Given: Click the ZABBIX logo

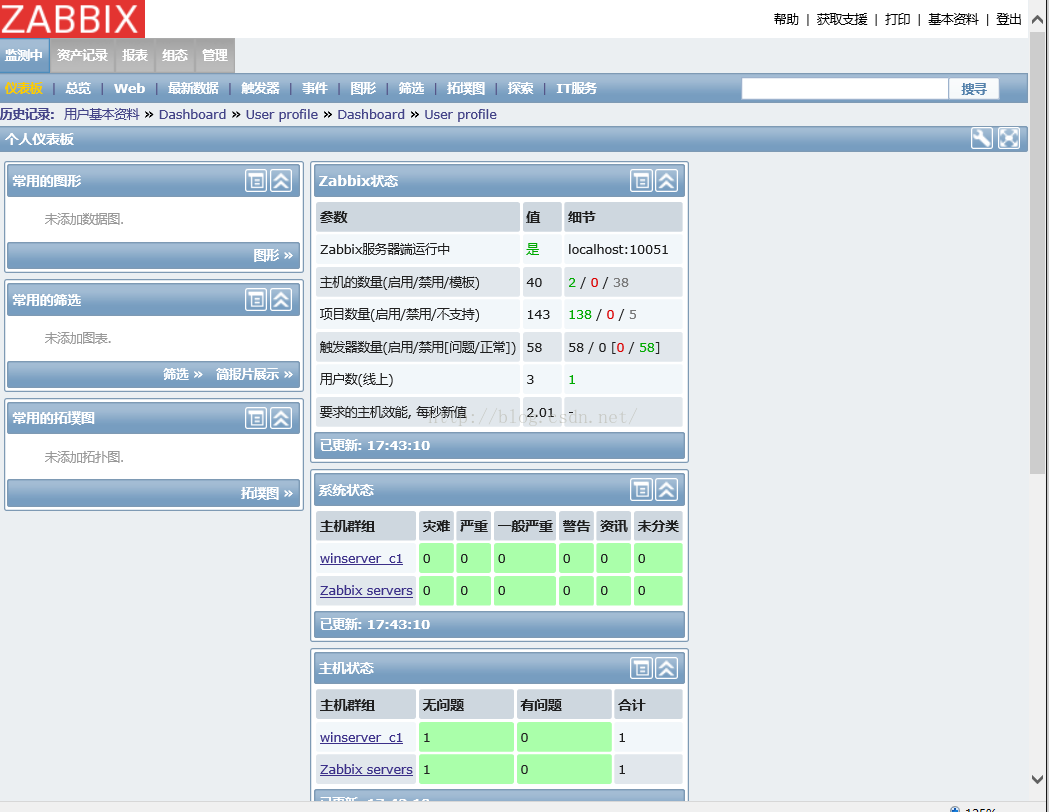Looking at the screenshot, I should (72, 19).
